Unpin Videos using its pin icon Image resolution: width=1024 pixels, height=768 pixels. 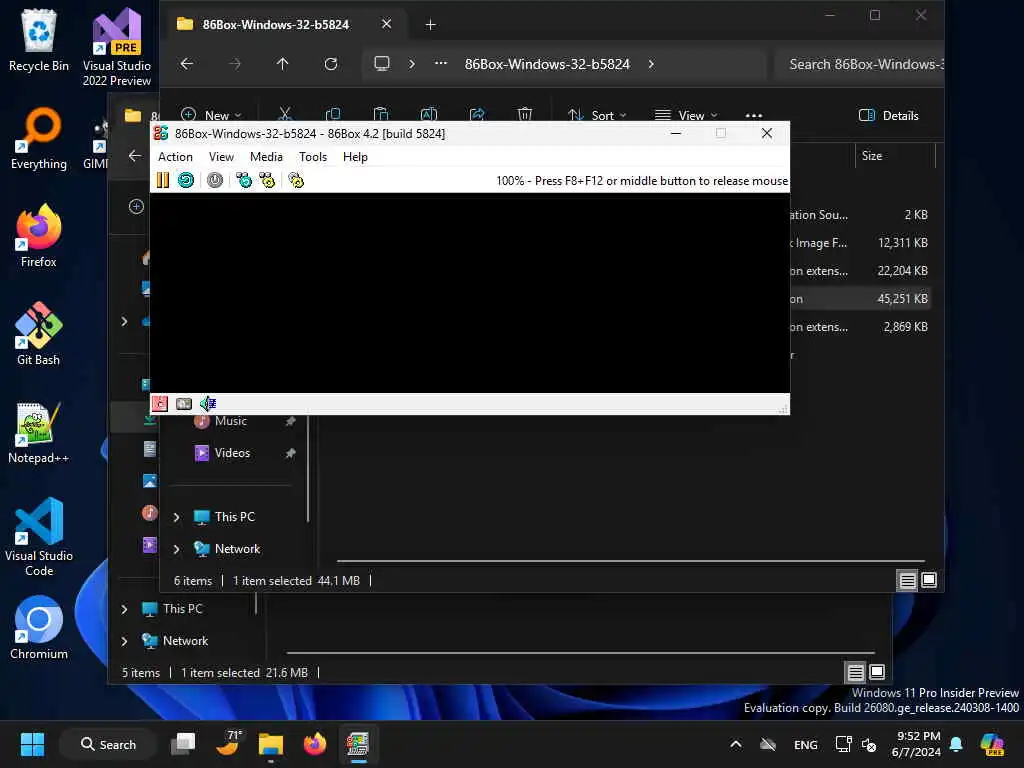290,453
